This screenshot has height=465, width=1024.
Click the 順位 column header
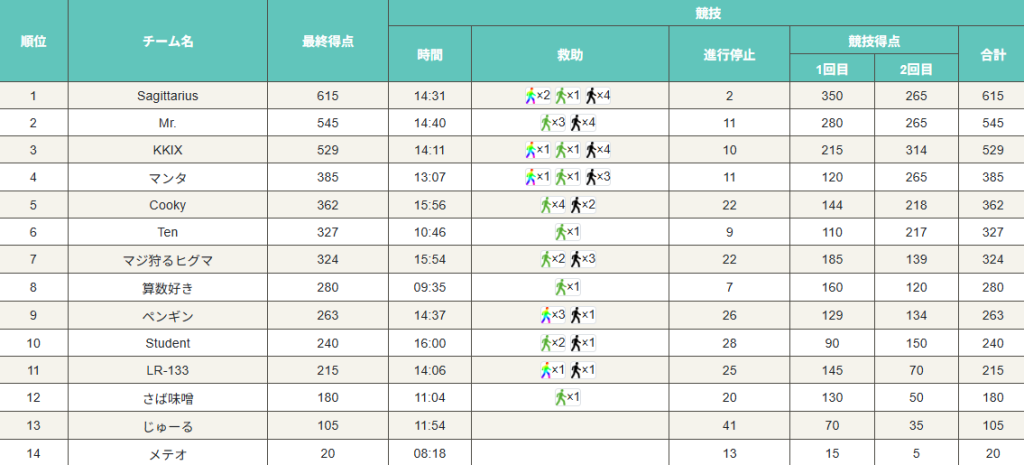pos(34,41)
